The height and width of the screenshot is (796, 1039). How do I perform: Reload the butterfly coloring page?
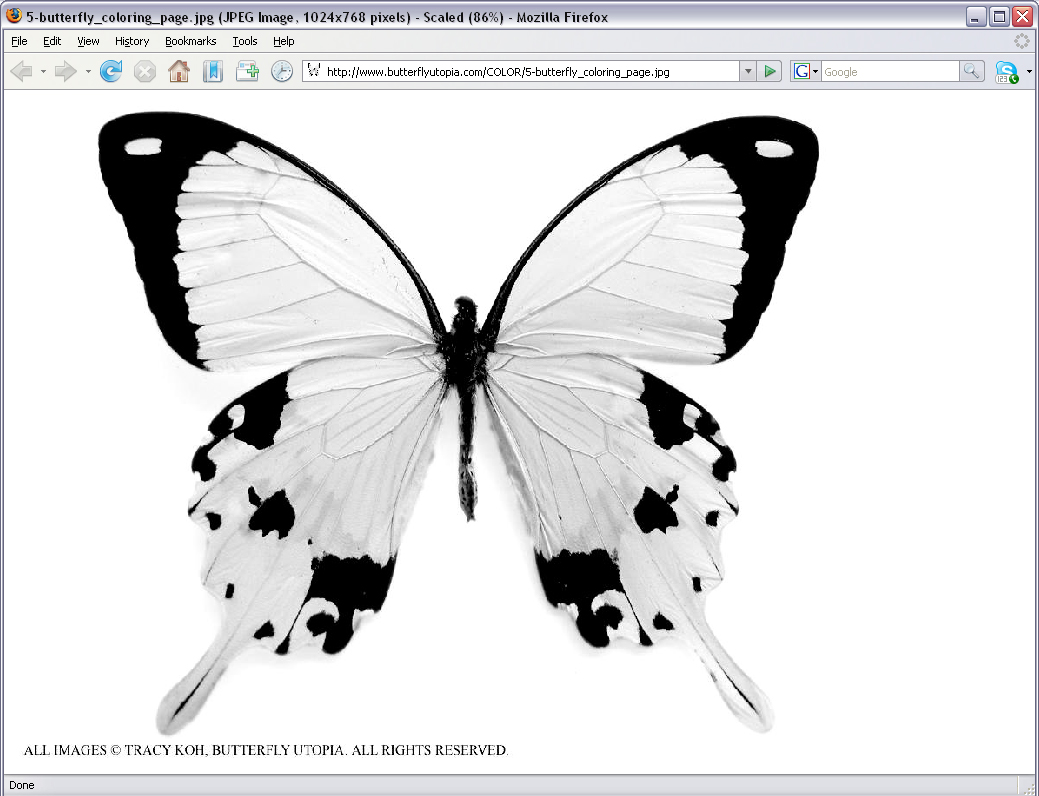[111, 70]
